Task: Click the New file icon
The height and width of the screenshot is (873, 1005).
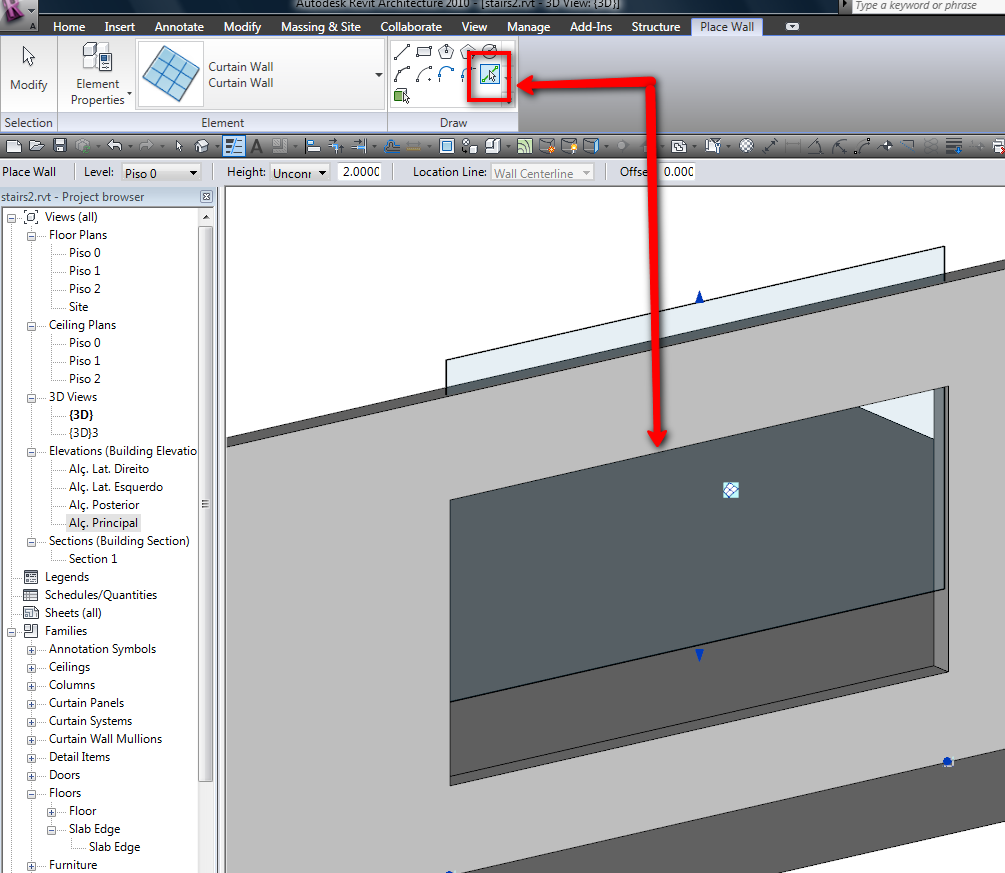Action: (13, 146)
